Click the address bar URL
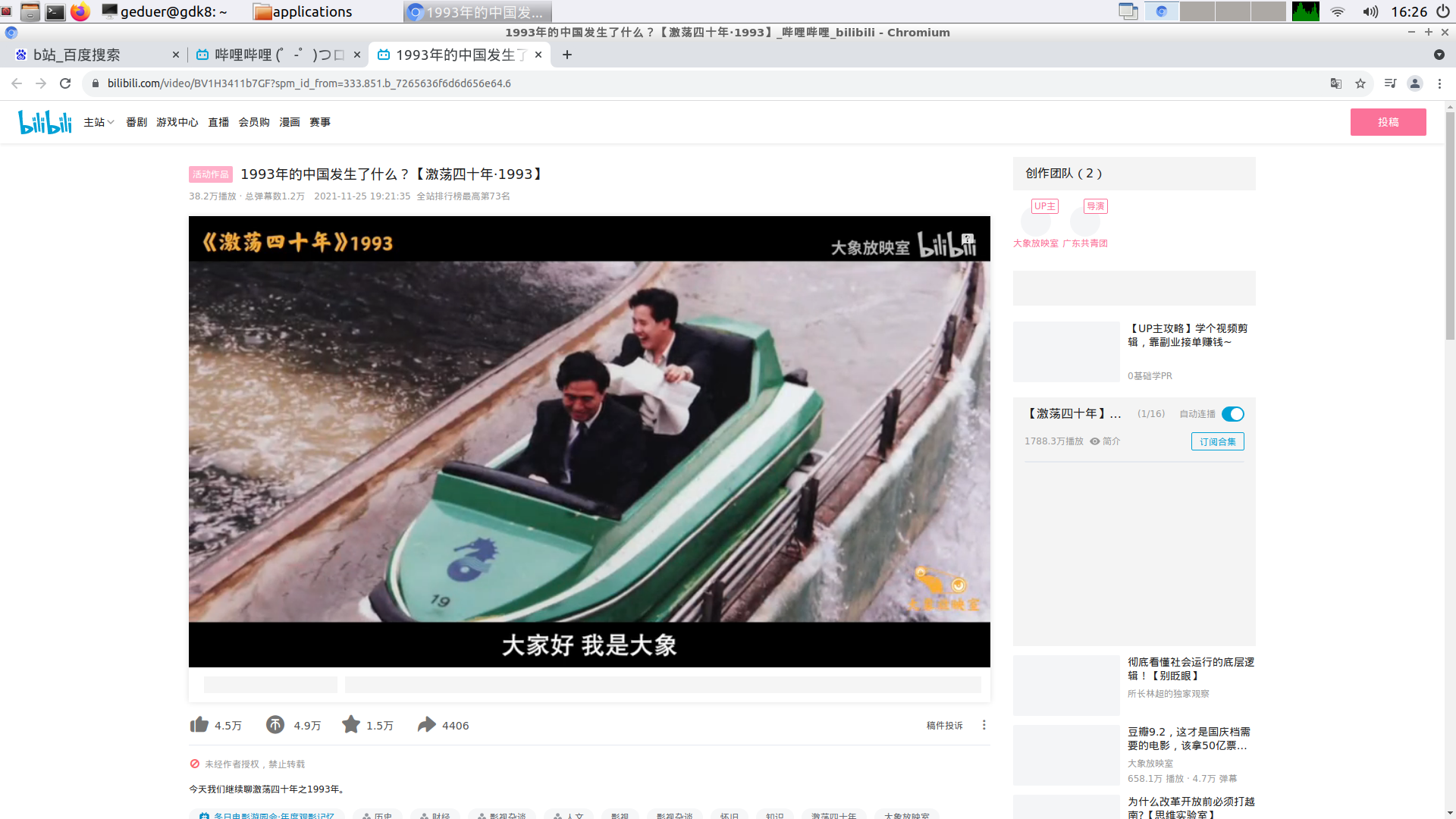The image size is (1456, 819). point(309,83)
